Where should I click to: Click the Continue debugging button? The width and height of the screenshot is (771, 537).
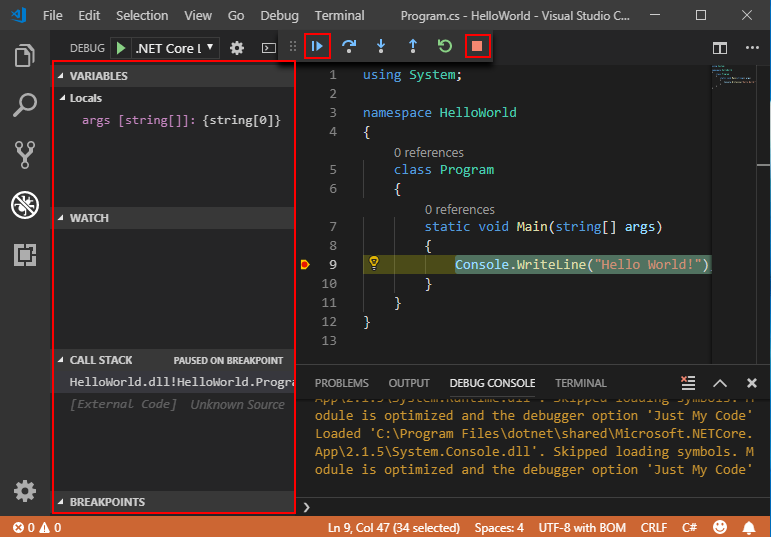317,46
